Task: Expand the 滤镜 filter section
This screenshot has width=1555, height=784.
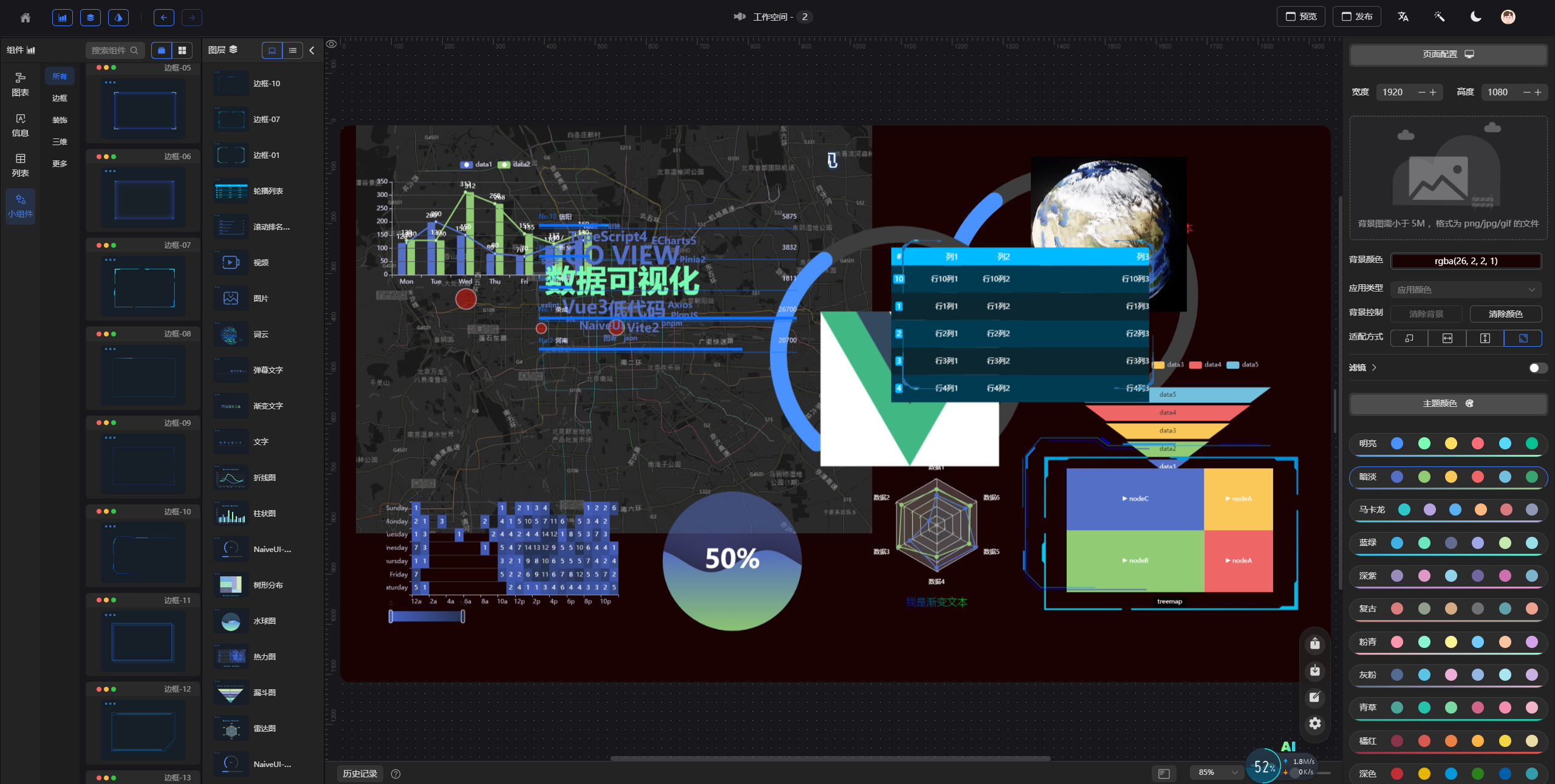Action: coord(1362,367)
